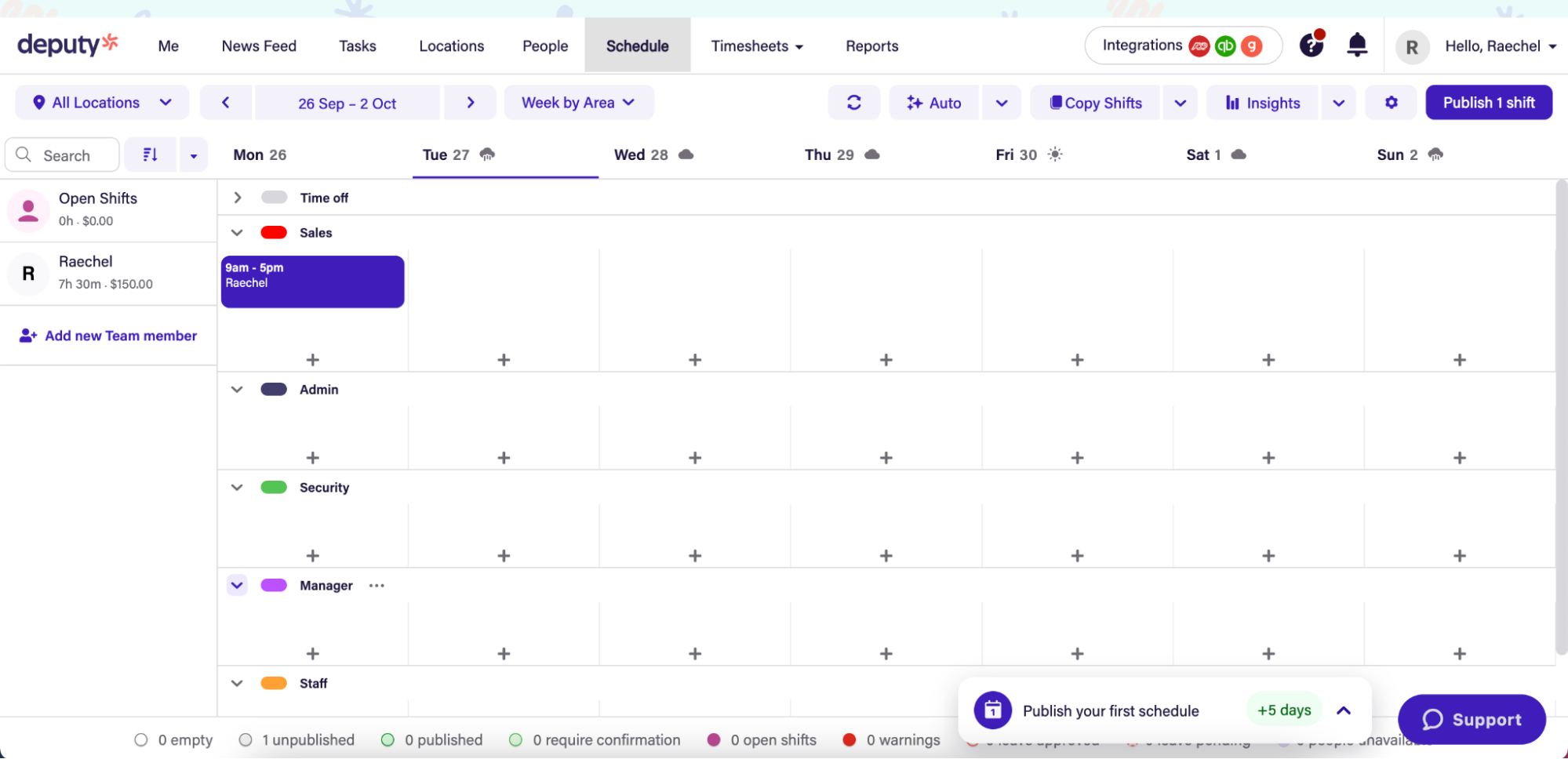Screen dimensions: 1568x759
Task: Click the 0 empty filter circle
Action: coord(141,739)
